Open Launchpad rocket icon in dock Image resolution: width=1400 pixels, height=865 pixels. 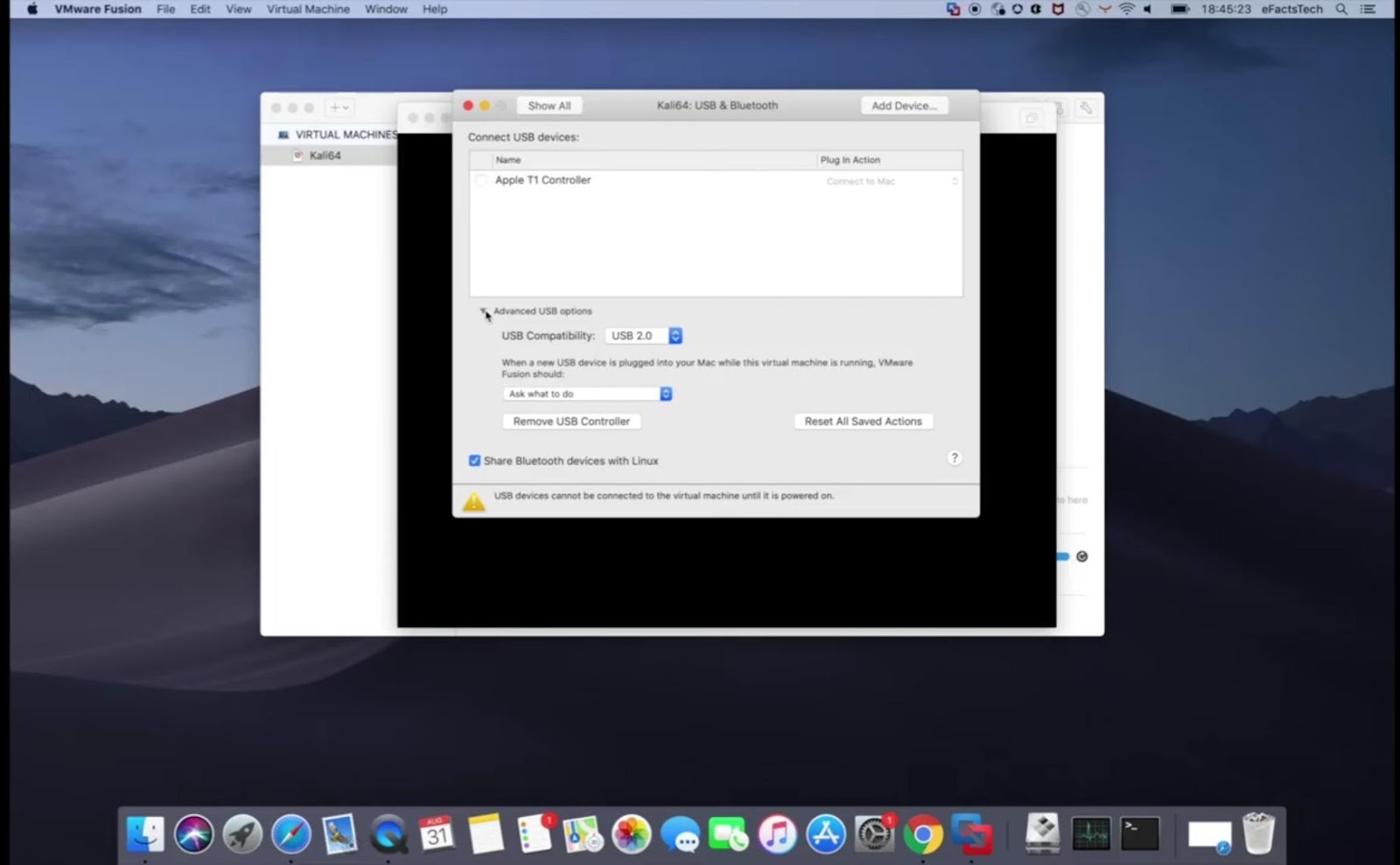242,834
